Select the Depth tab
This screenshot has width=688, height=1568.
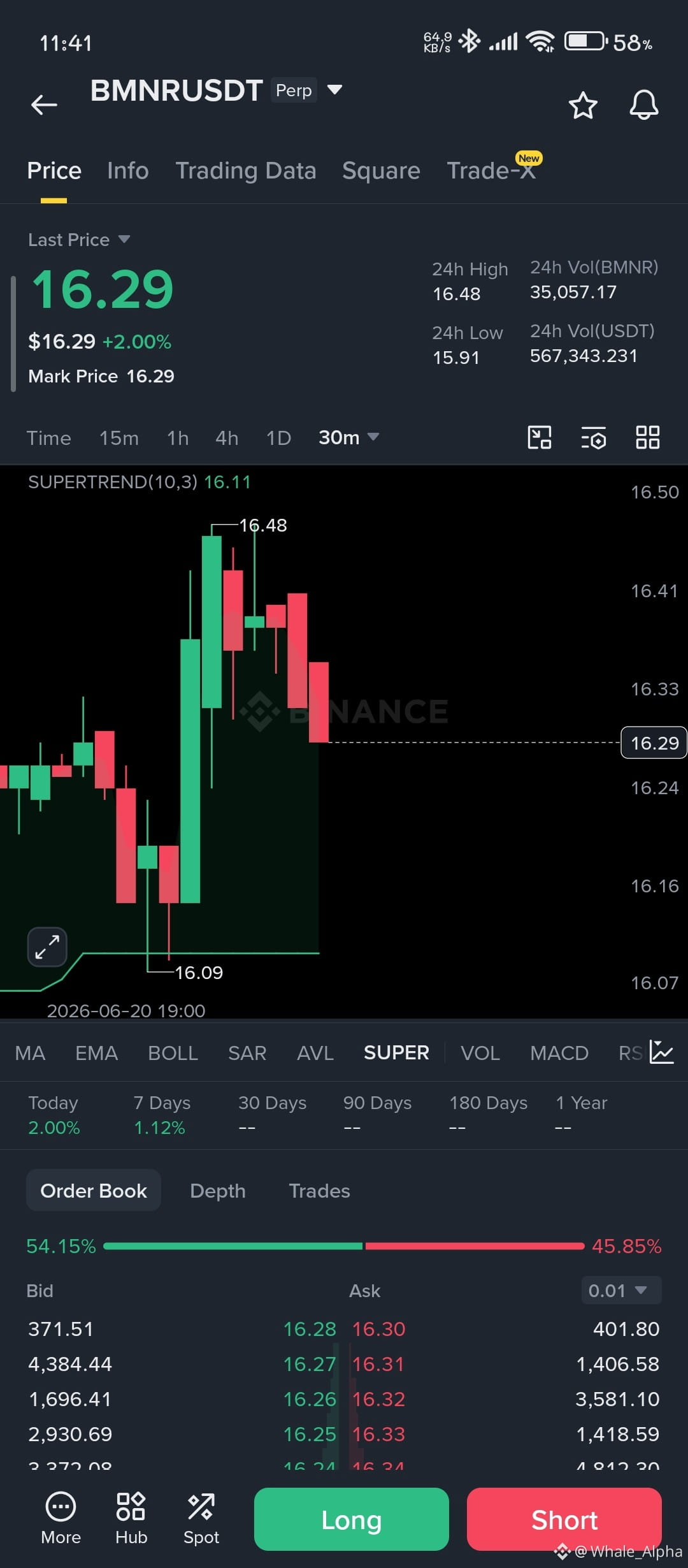pos(218,1191)
